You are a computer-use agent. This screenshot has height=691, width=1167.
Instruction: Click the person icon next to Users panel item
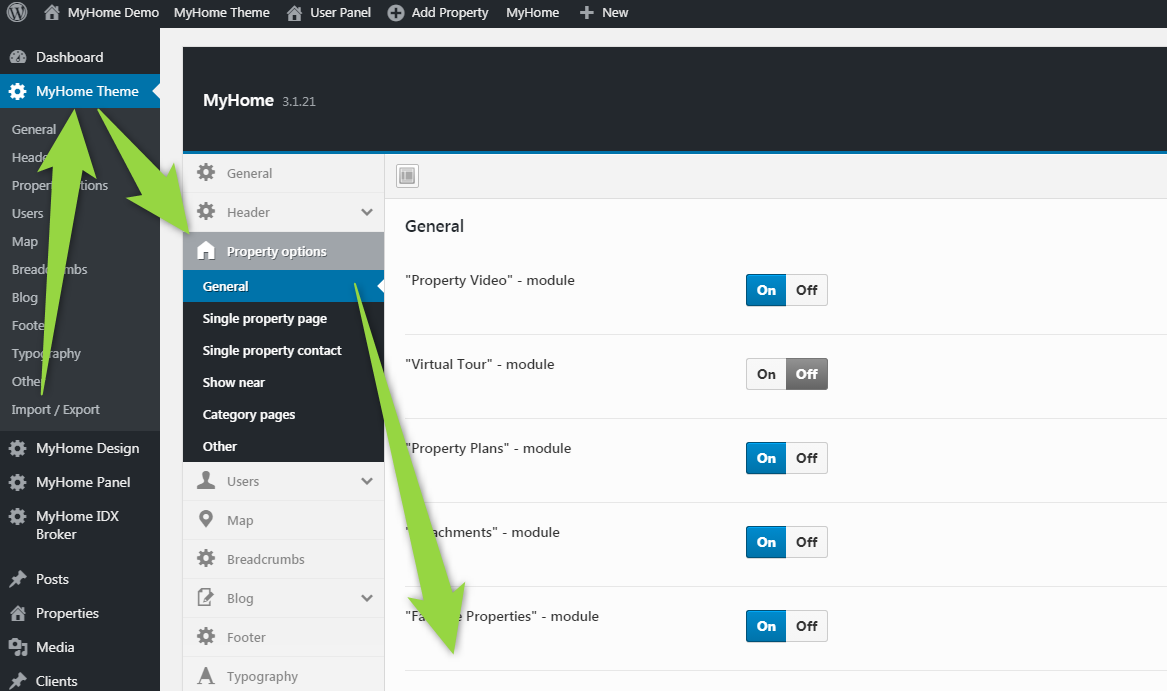pos(206,481)
